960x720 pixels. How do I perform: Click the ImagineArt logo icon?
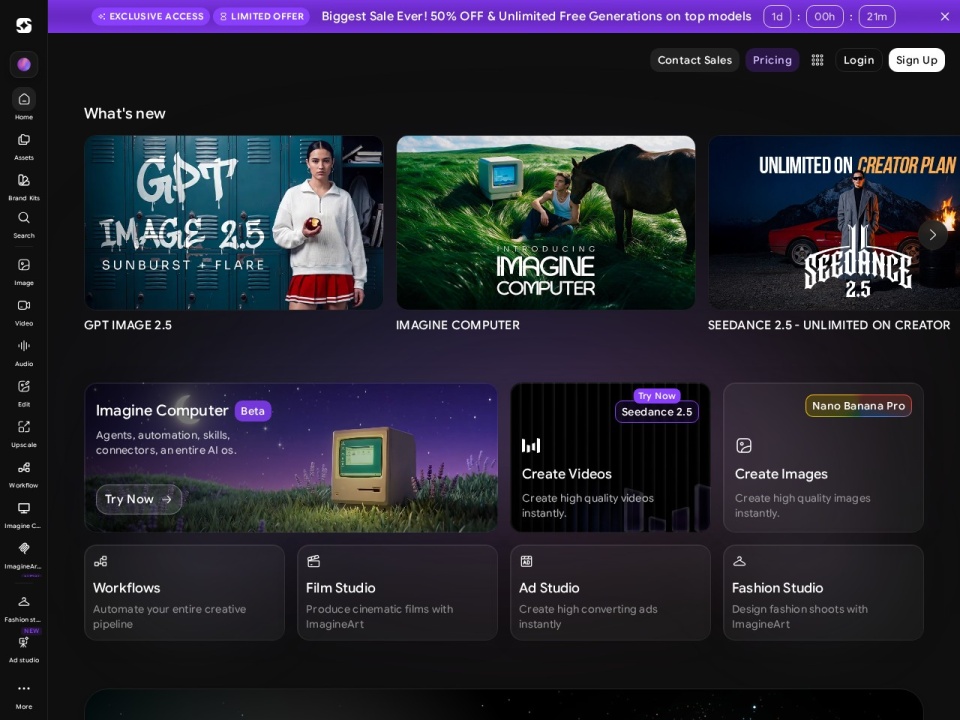tap(24, 25)
